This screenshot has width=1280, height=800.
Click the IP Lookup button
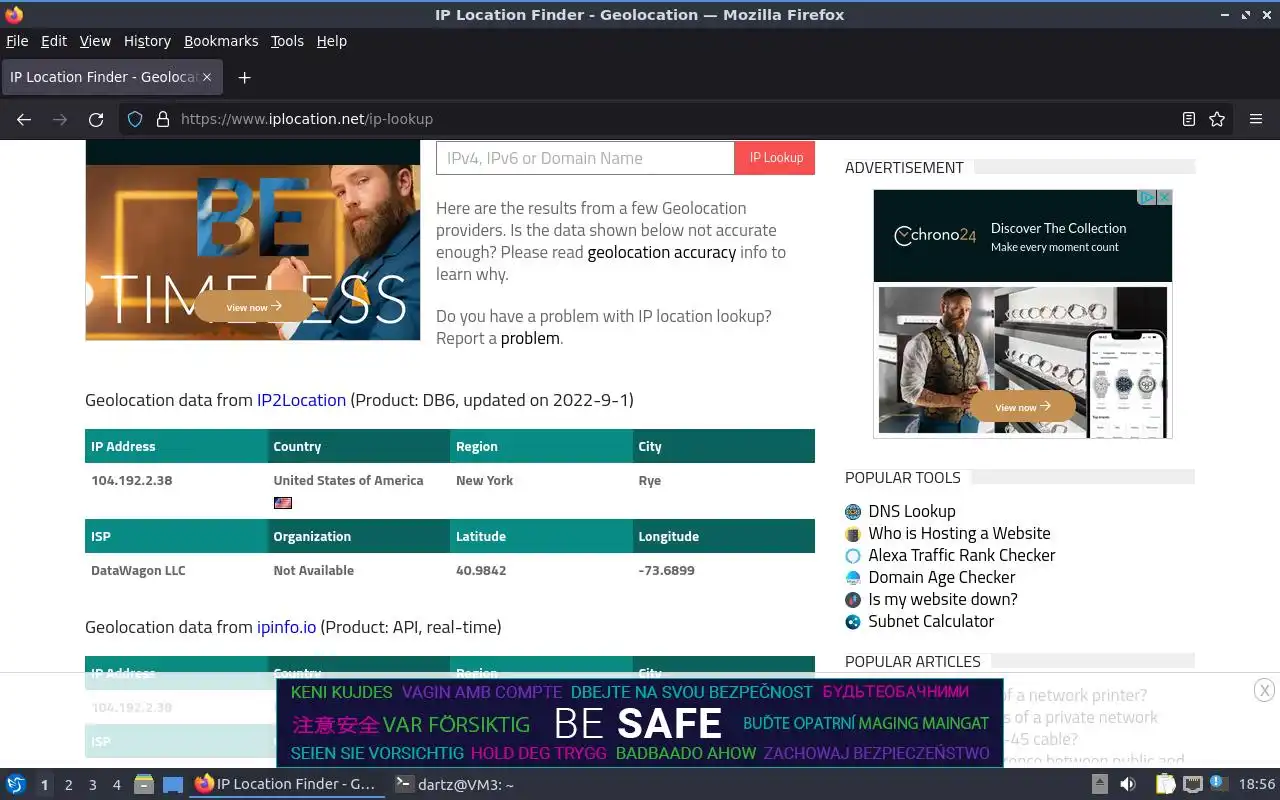coord(775,158)
